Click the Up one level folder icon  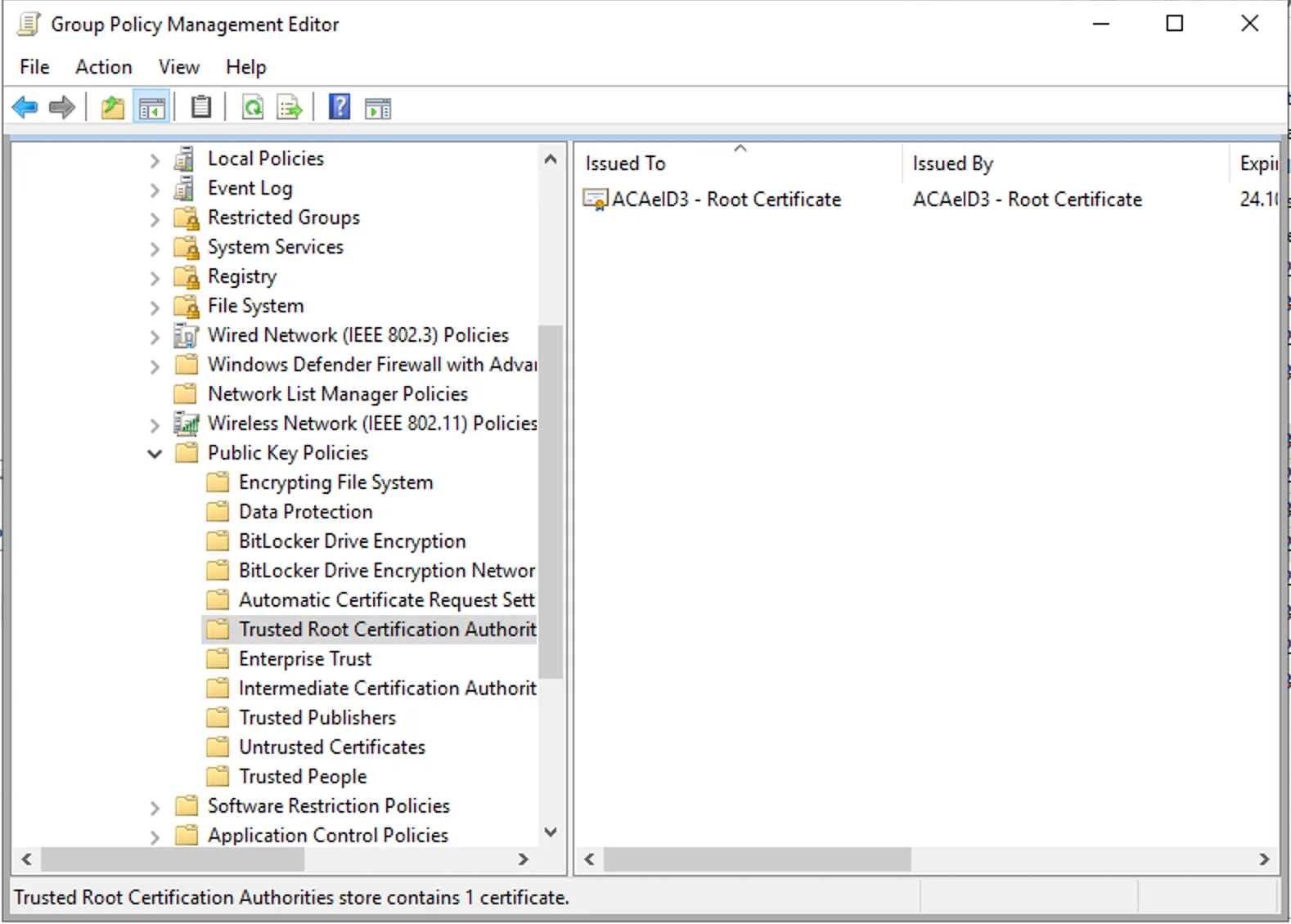[112, 107]
